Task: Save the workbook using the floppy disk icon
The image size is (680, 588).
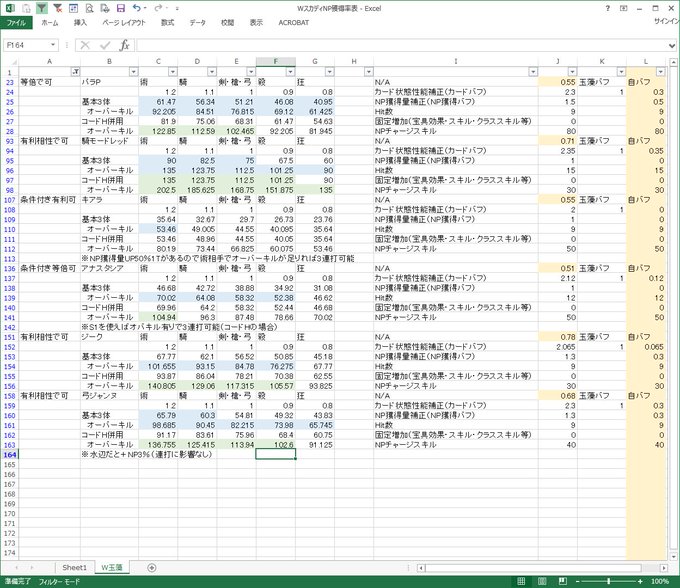Action: click(x=121, y=8)
